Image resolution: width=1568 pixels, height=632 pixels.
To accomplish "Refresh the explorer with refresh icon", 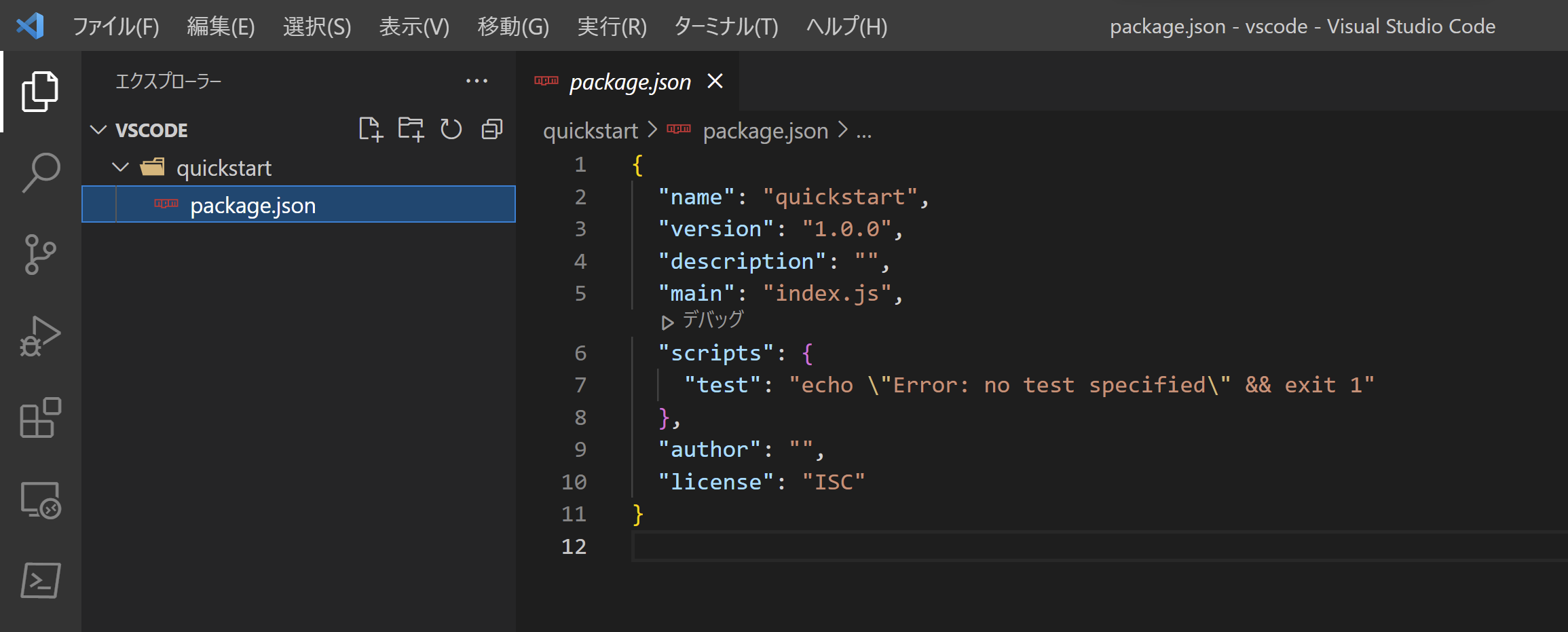I will tap(451, 129).
